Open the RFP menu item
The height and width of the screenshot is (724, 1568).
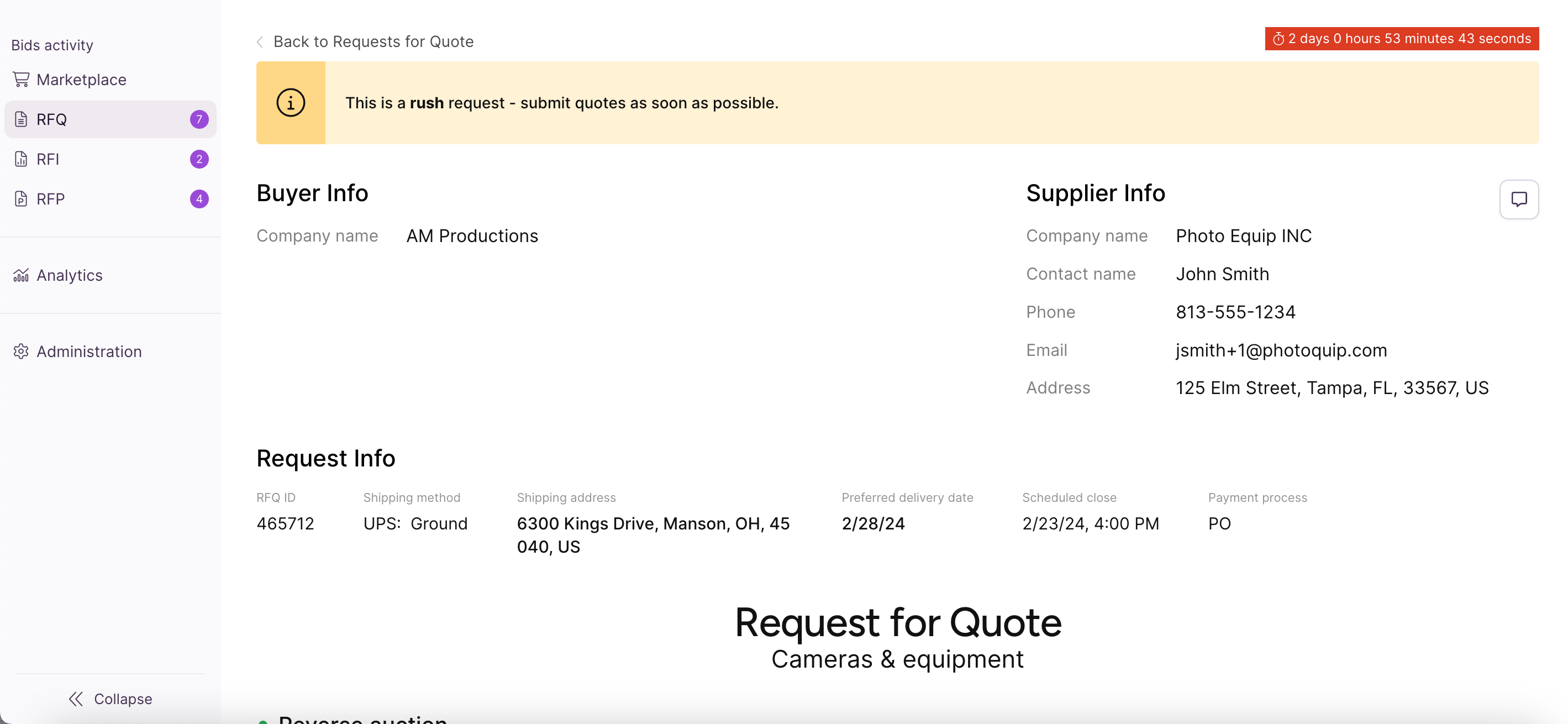pyautogui.click(x=50, y=199)
